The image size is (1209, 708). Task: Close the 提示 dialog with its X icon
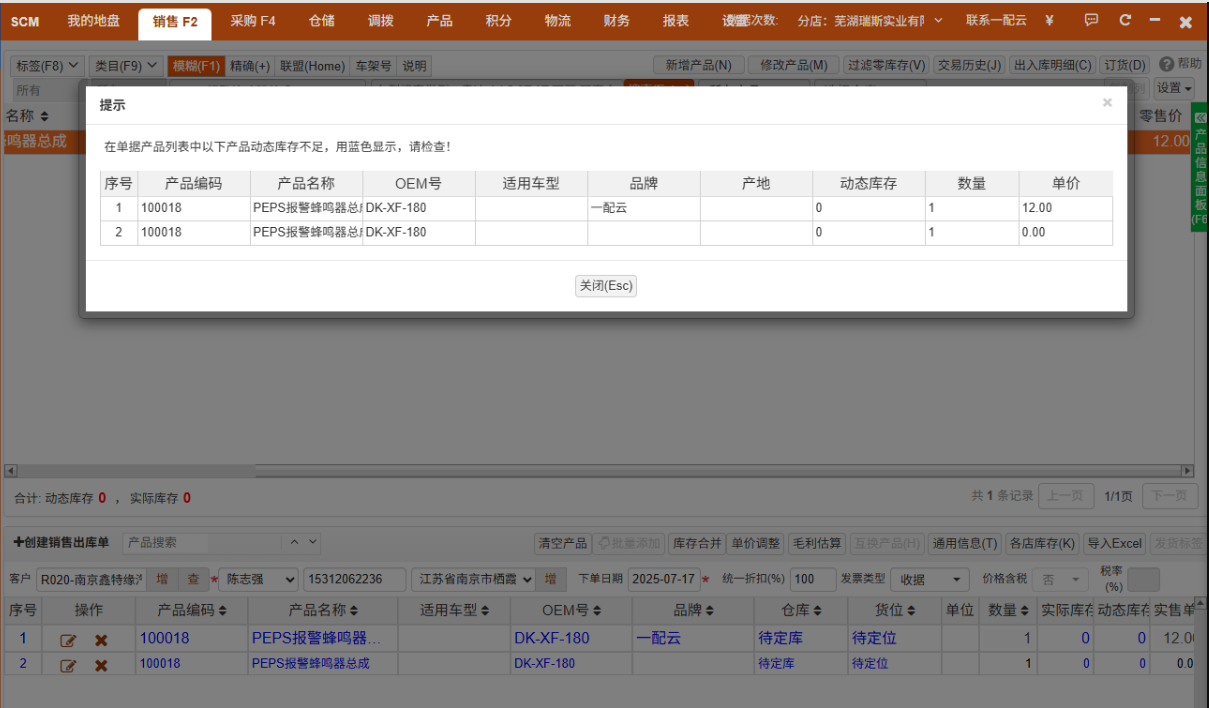pos(1107,102)
